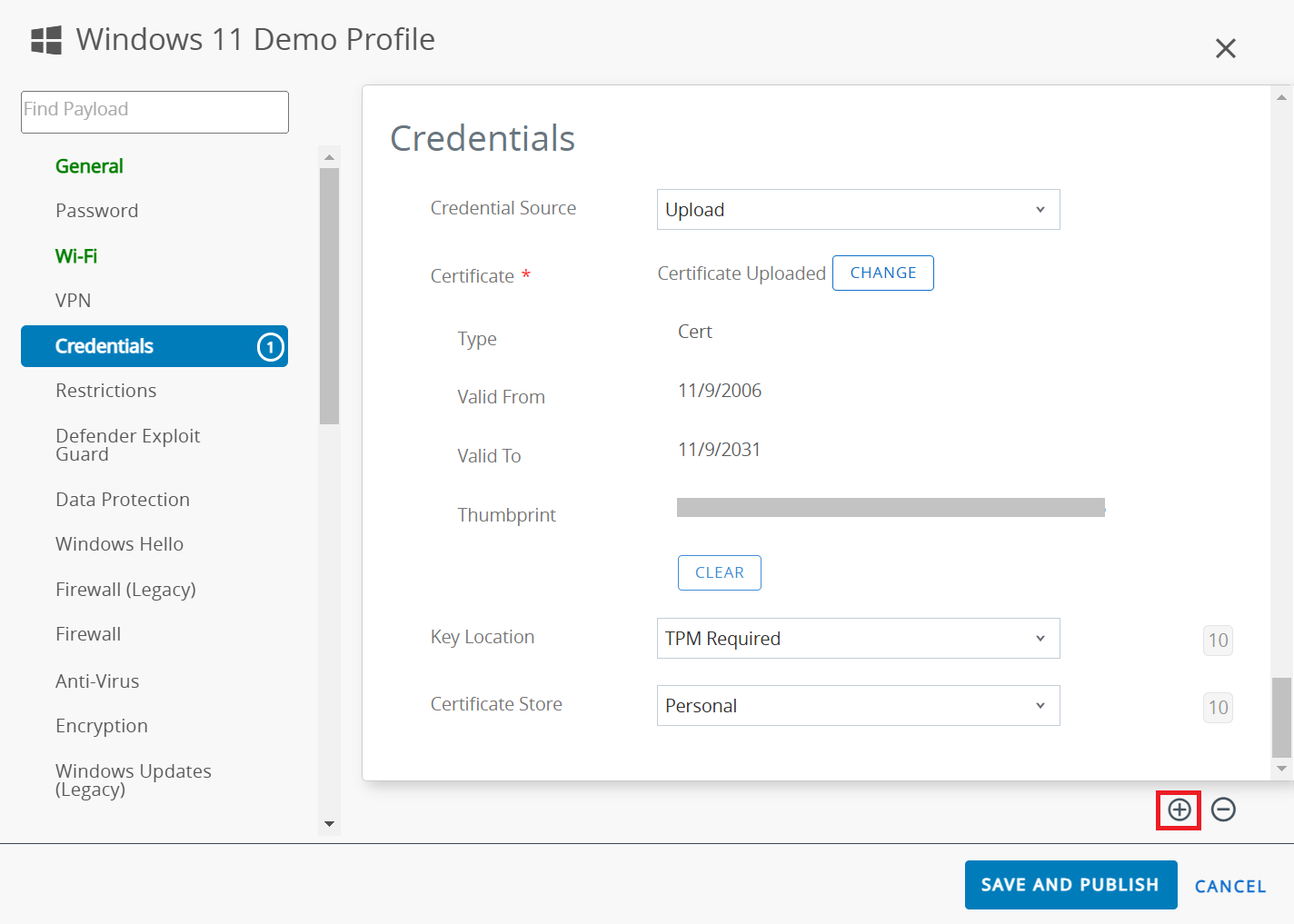Open the Encryption payload
This screenshot has height=924, width=1294.
tap(101, 726)
